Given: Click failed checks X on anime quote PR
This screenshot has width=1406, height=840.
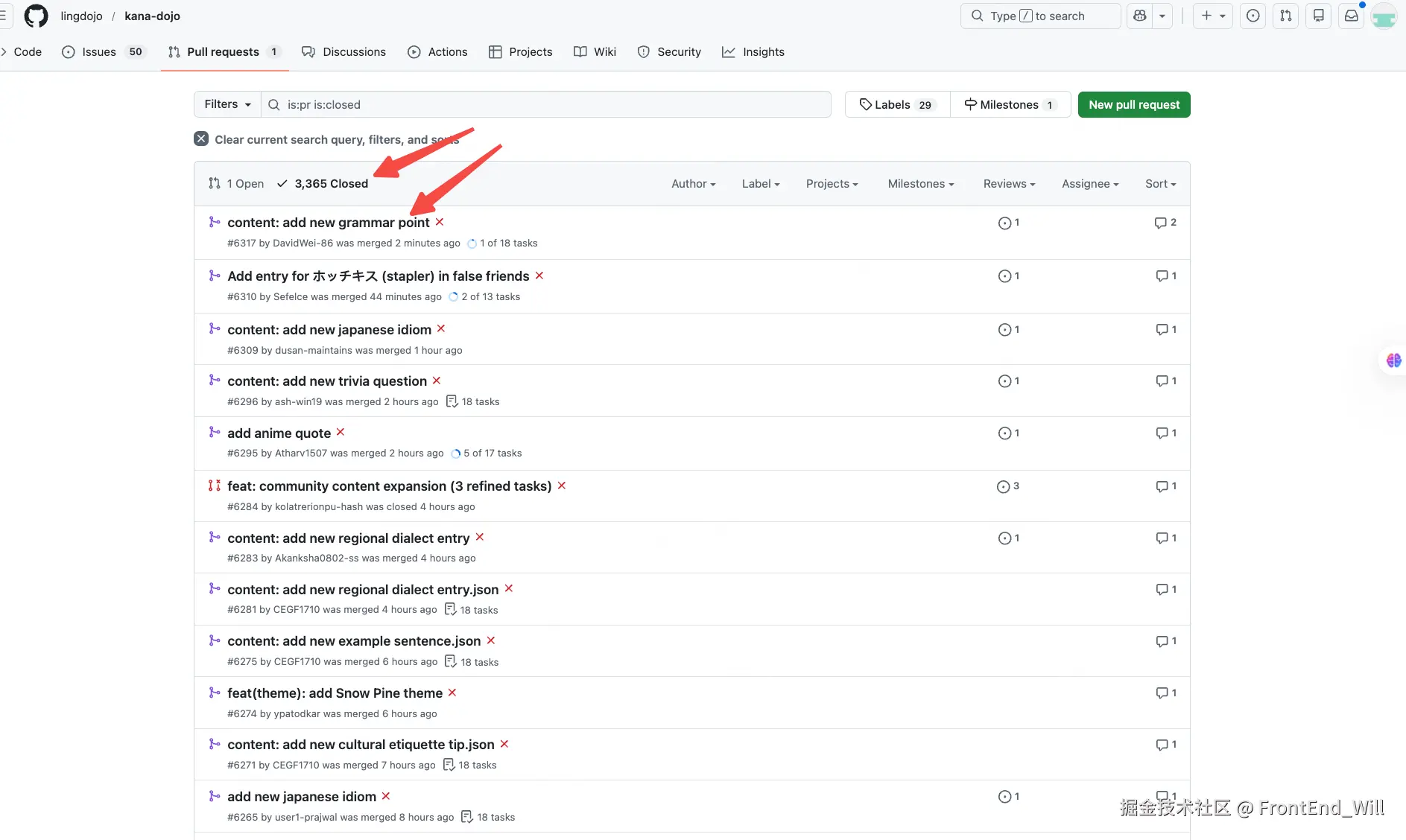Looking at the screenshot, I should [341, 432].
